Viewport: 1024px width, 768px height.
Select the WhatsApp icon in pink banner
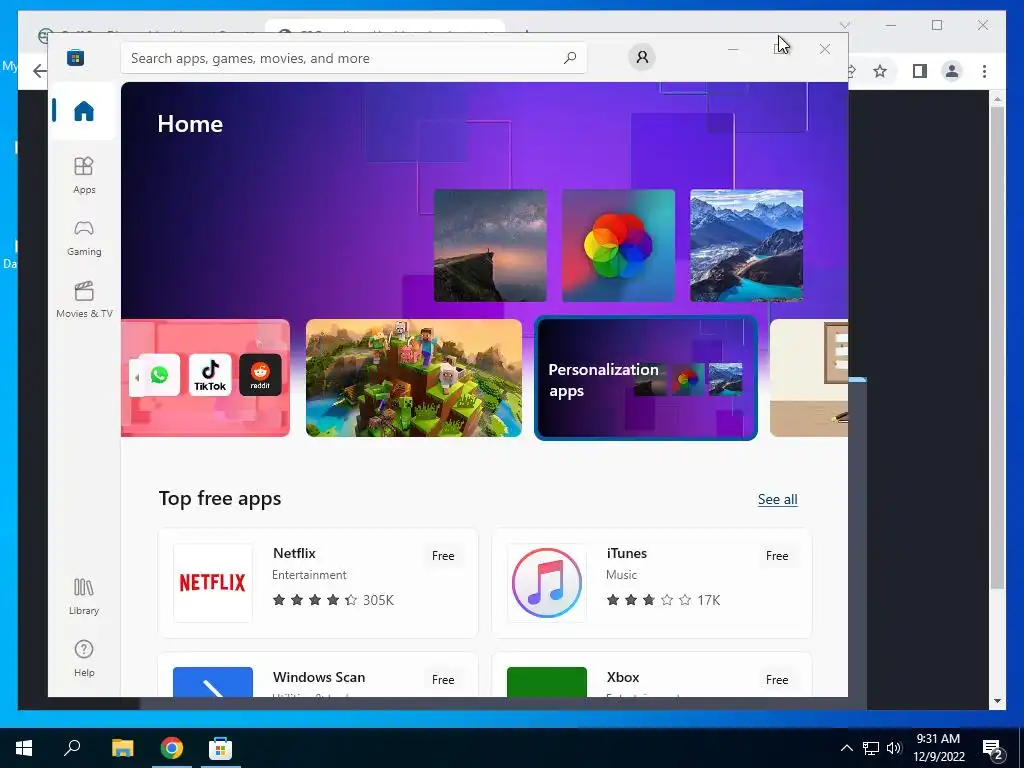[x=159, y=375]
